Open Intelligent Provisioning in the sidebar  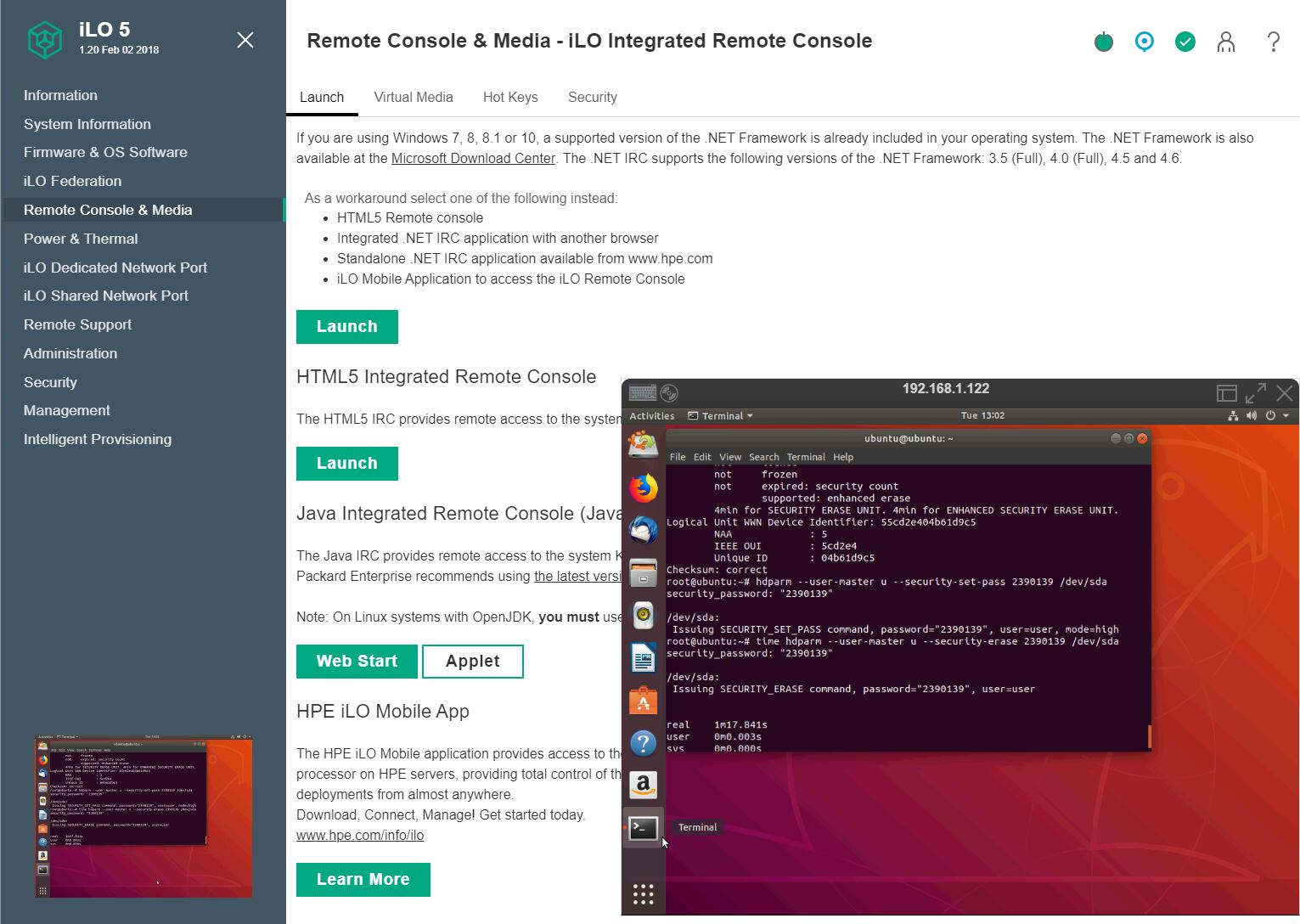click(98, 439)
